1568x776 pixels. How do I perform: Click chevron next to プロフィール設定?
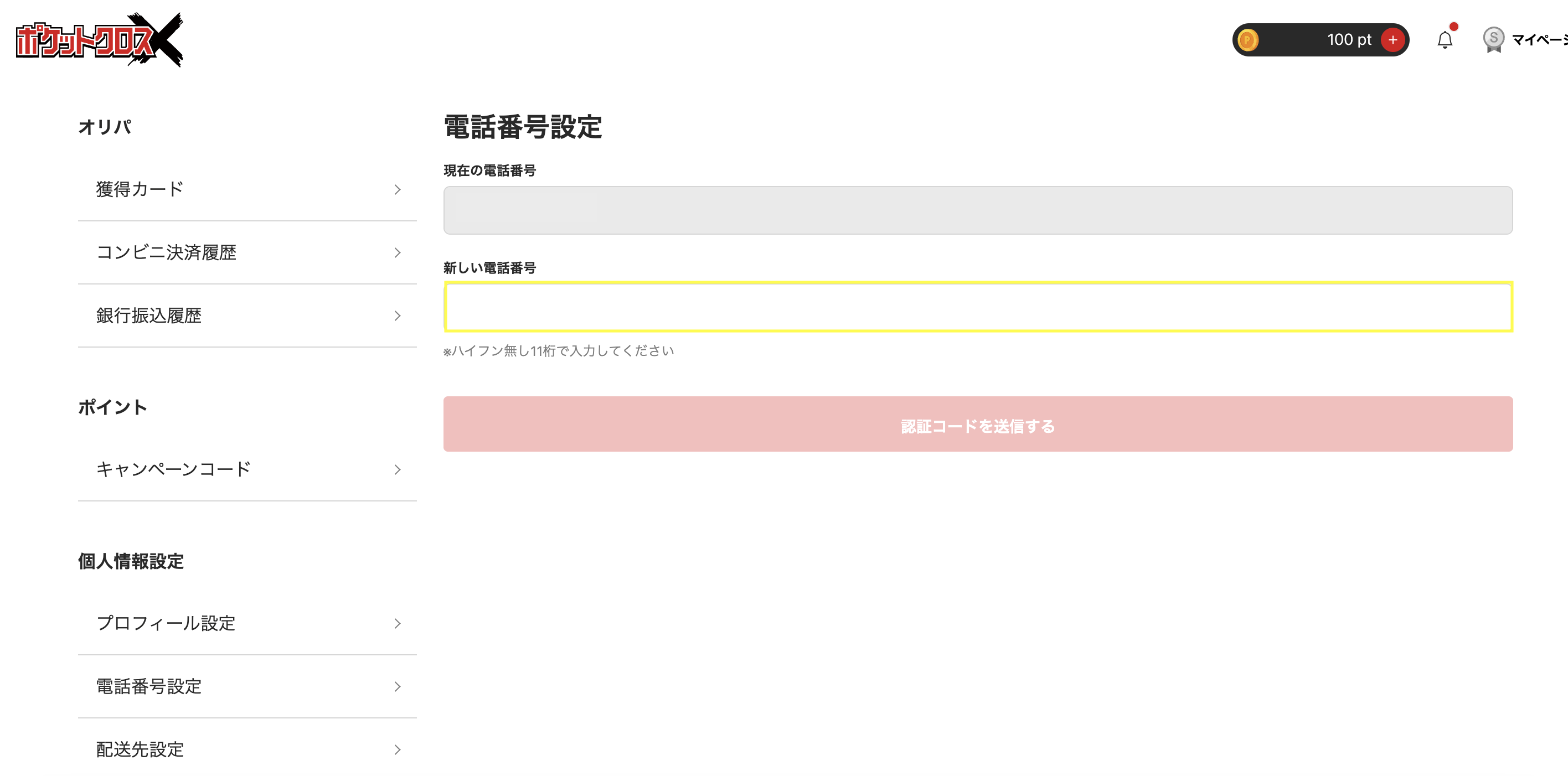click(x=398, y=624)
